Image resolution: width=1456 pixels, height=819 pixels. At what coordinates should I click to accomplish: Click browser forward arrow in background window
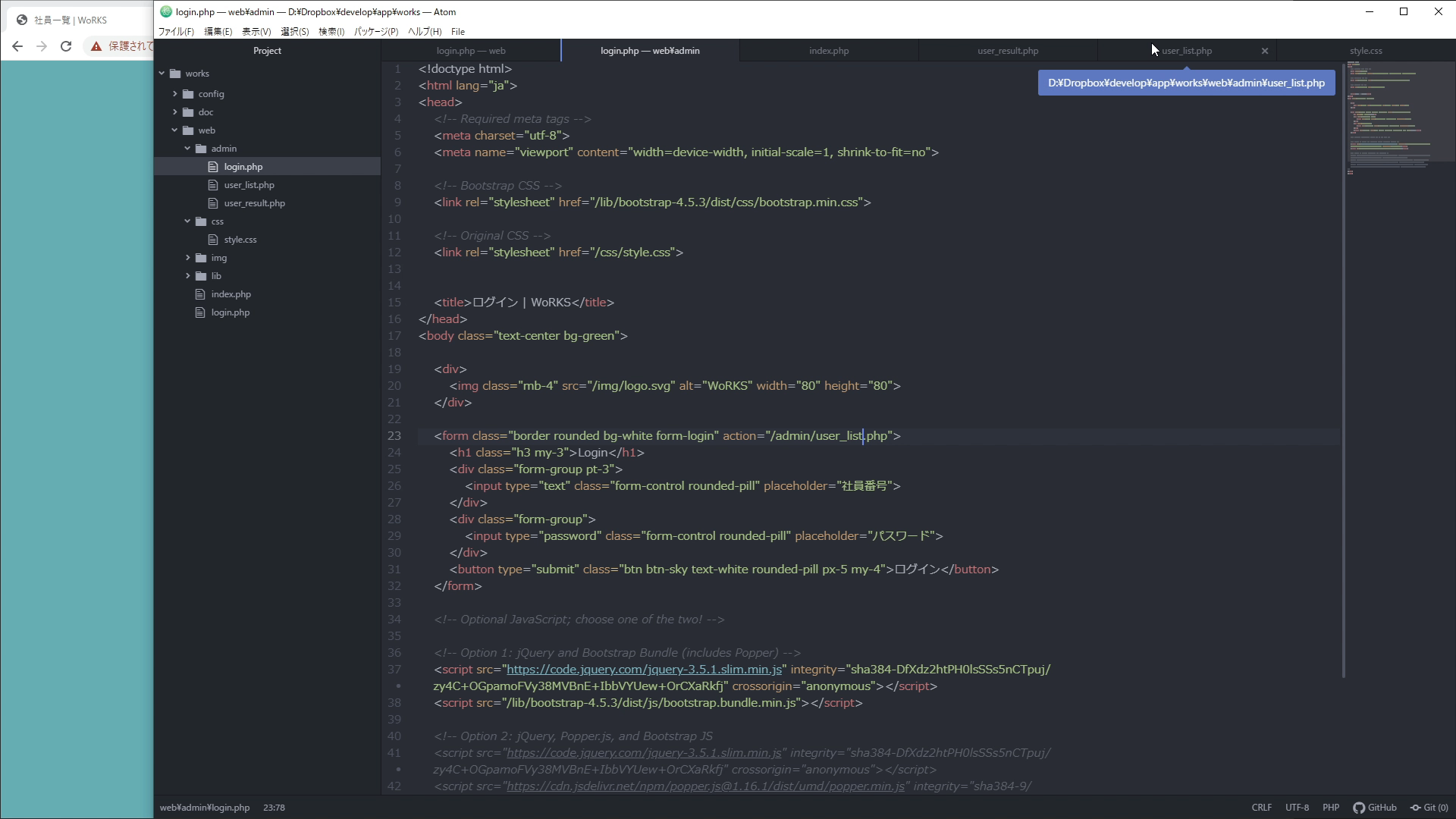[x=42, y=46]
